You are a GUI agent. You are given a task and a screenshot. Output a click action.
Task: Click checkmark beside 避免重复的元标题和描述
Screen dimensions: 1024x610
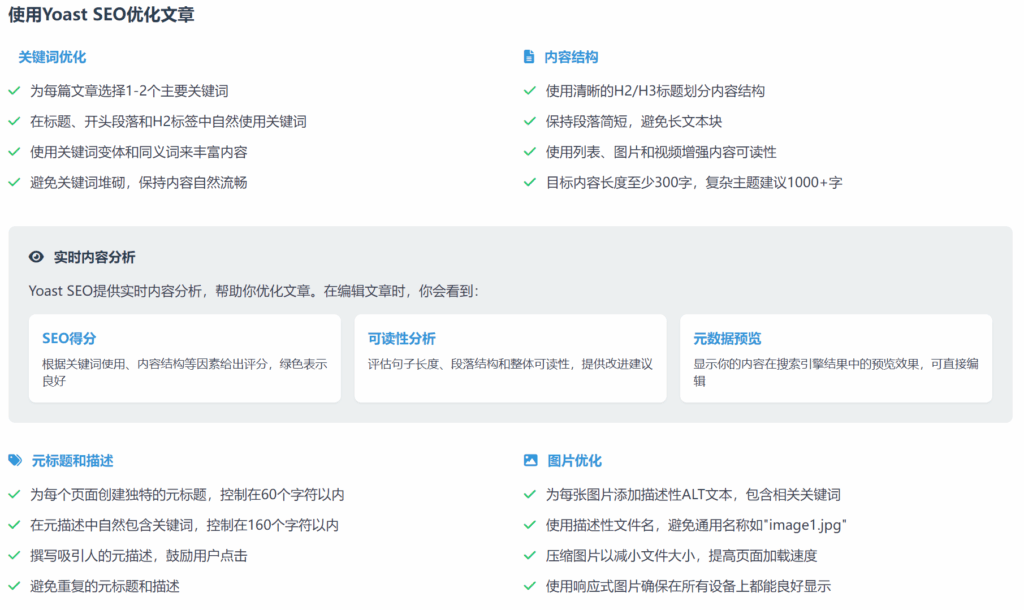pyautogui.click(x=14, y=586)
